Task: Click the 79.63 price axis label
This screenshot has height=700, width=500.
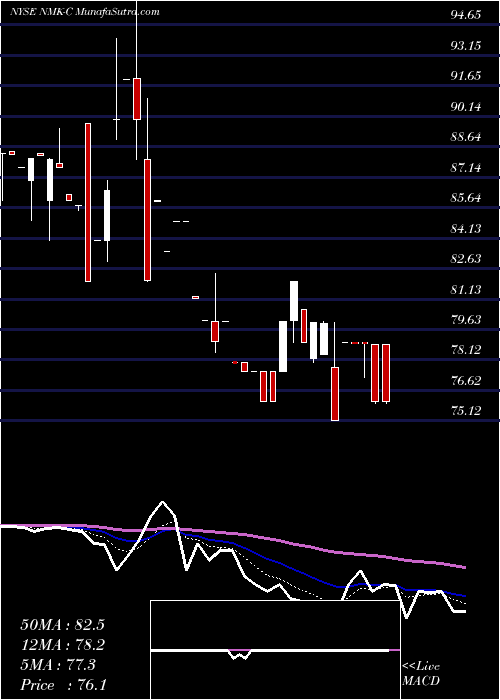Action: 466,320
